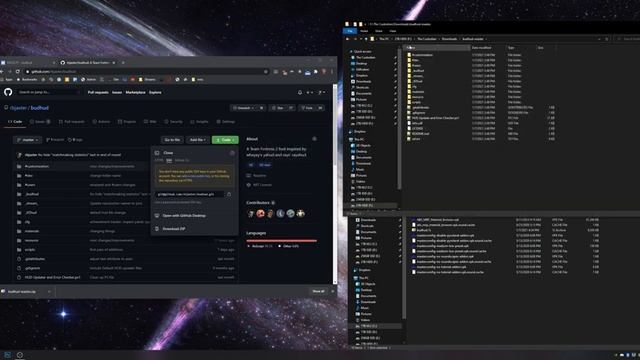Click Show all on the downloads bar
640x360 pixels.
(318, 291)
